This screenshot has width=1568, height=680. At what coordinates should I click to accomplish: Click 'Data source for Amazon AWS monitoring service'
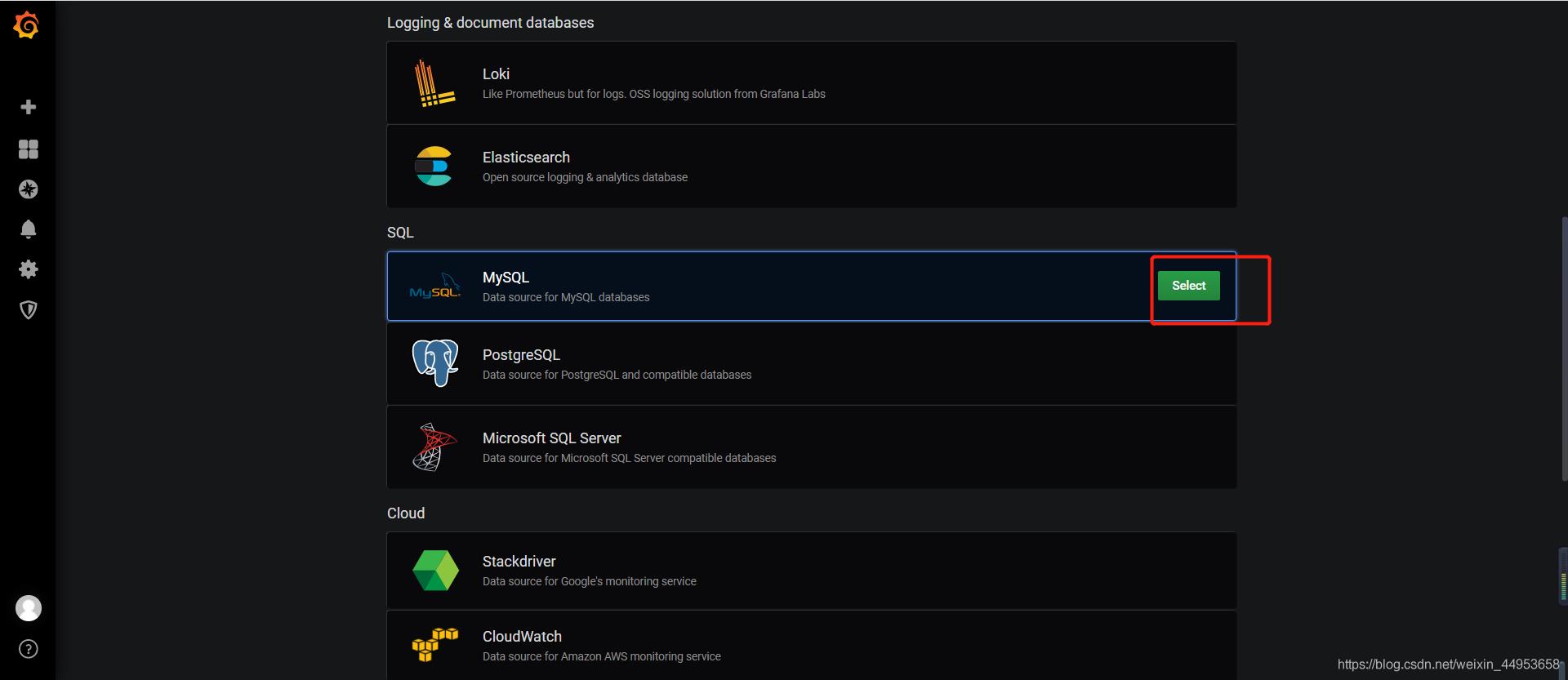pos(601,657)
